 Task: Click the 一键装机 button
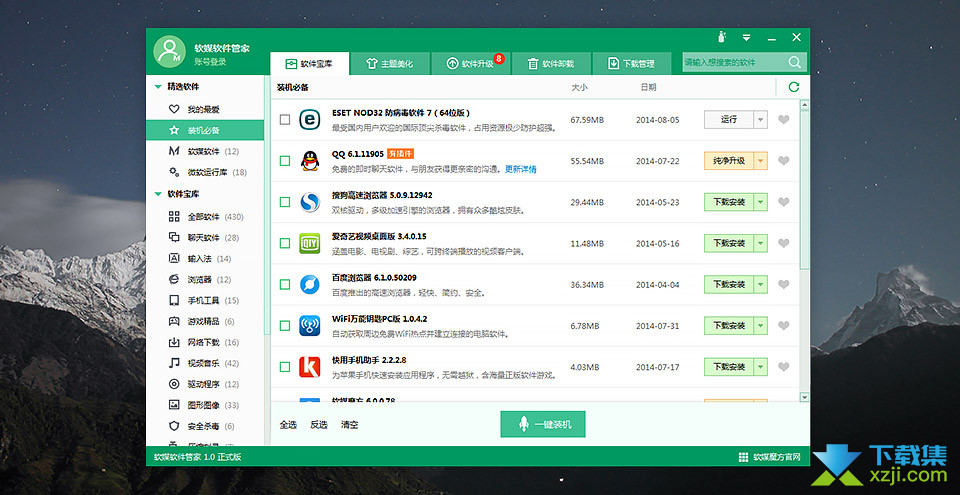(543, 424)
